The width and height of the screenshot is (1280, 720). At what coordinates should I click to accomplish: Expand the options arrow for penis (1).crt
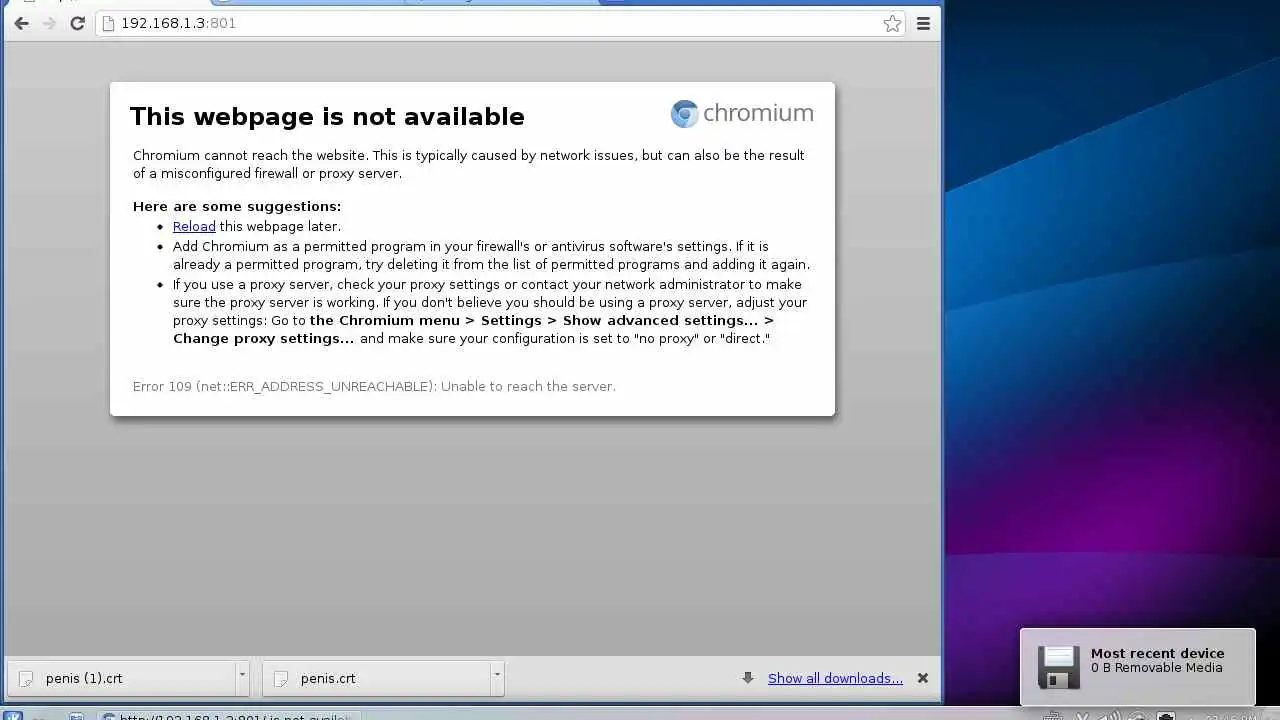(242, 677)
